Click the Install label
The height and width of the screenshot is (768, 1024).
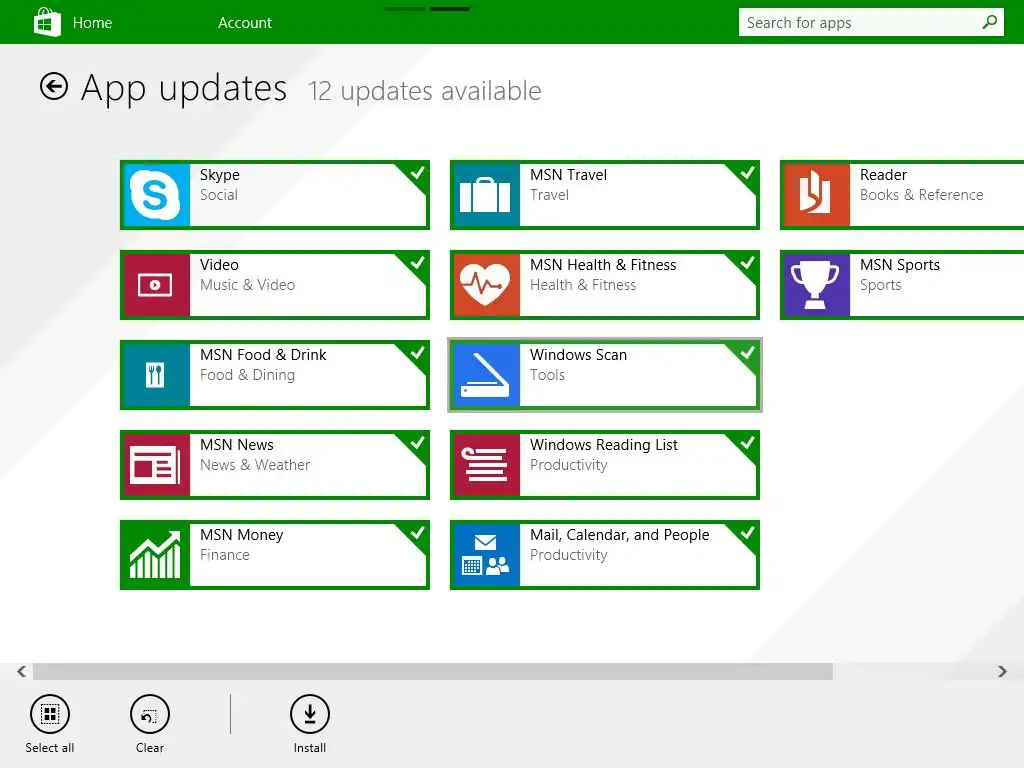tap(310, 748)
